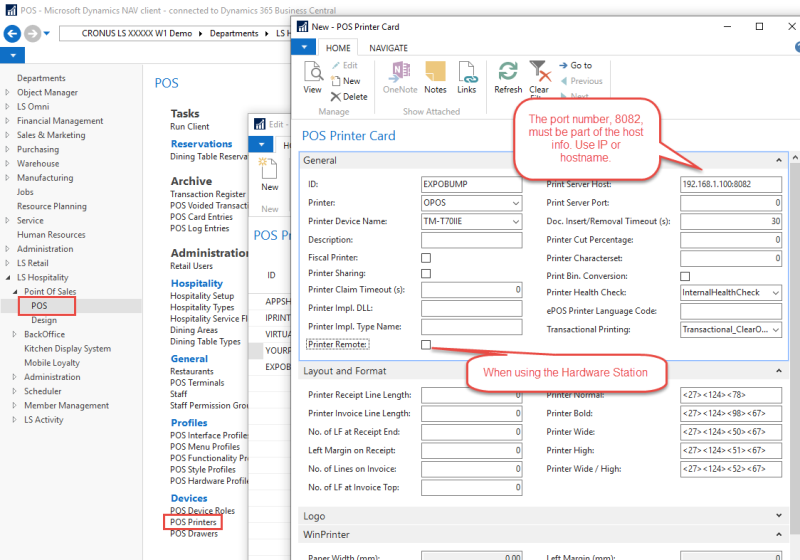Click Go to in ribbon
Image resolution: width=800 pixels, height=560 pixels.
[x=576, y=65]
